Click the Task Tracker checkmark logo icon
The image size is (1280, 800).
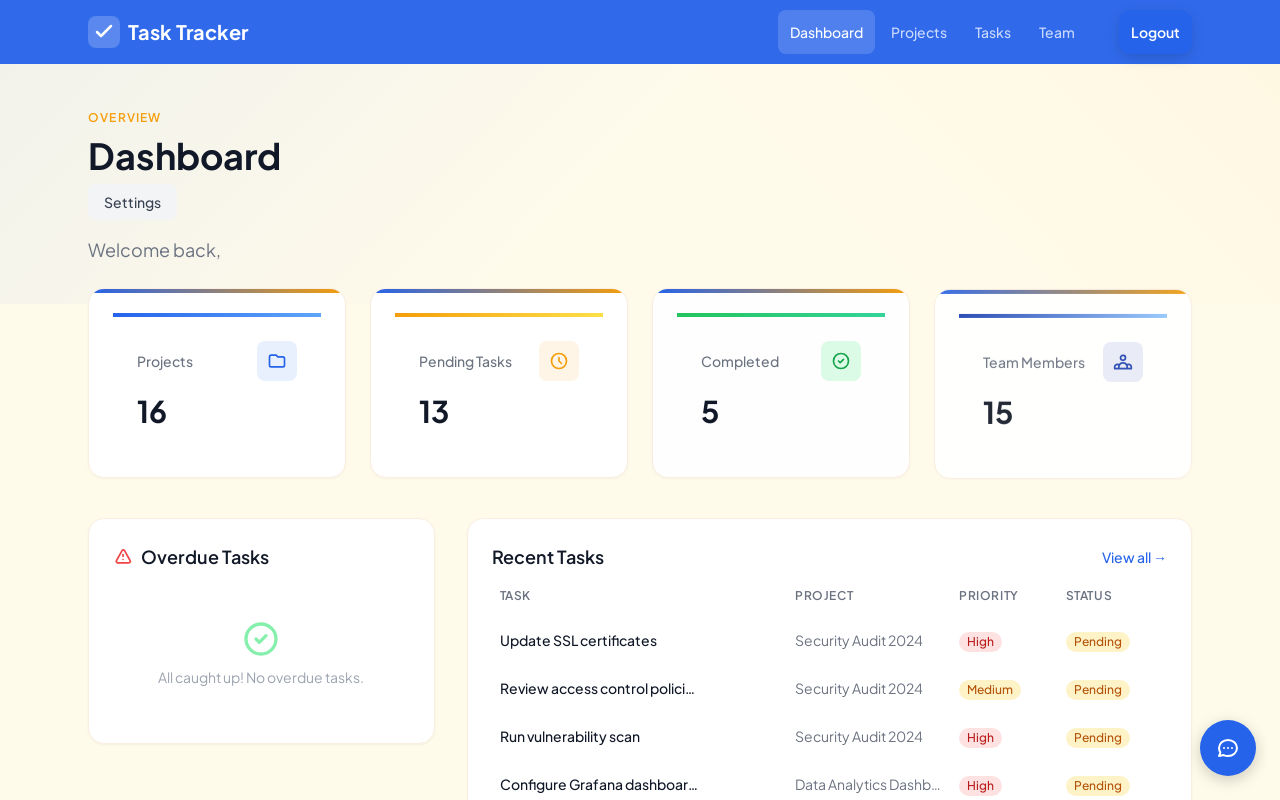coord(104,32)
